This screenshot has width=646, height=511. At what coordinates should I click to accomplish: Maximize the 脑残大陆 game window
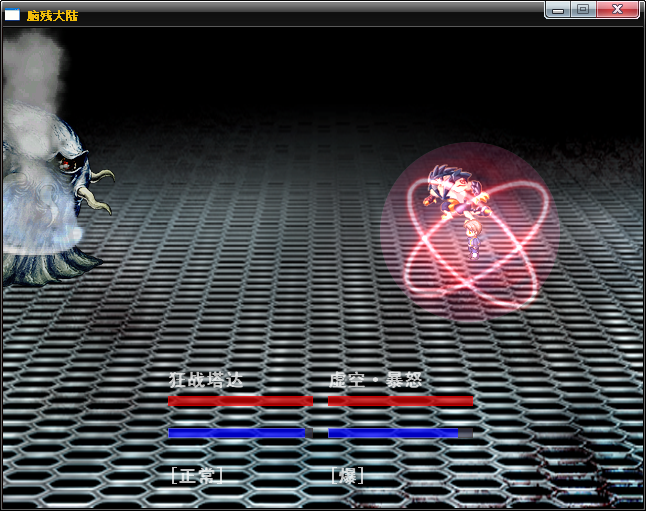tap(583, 9)
